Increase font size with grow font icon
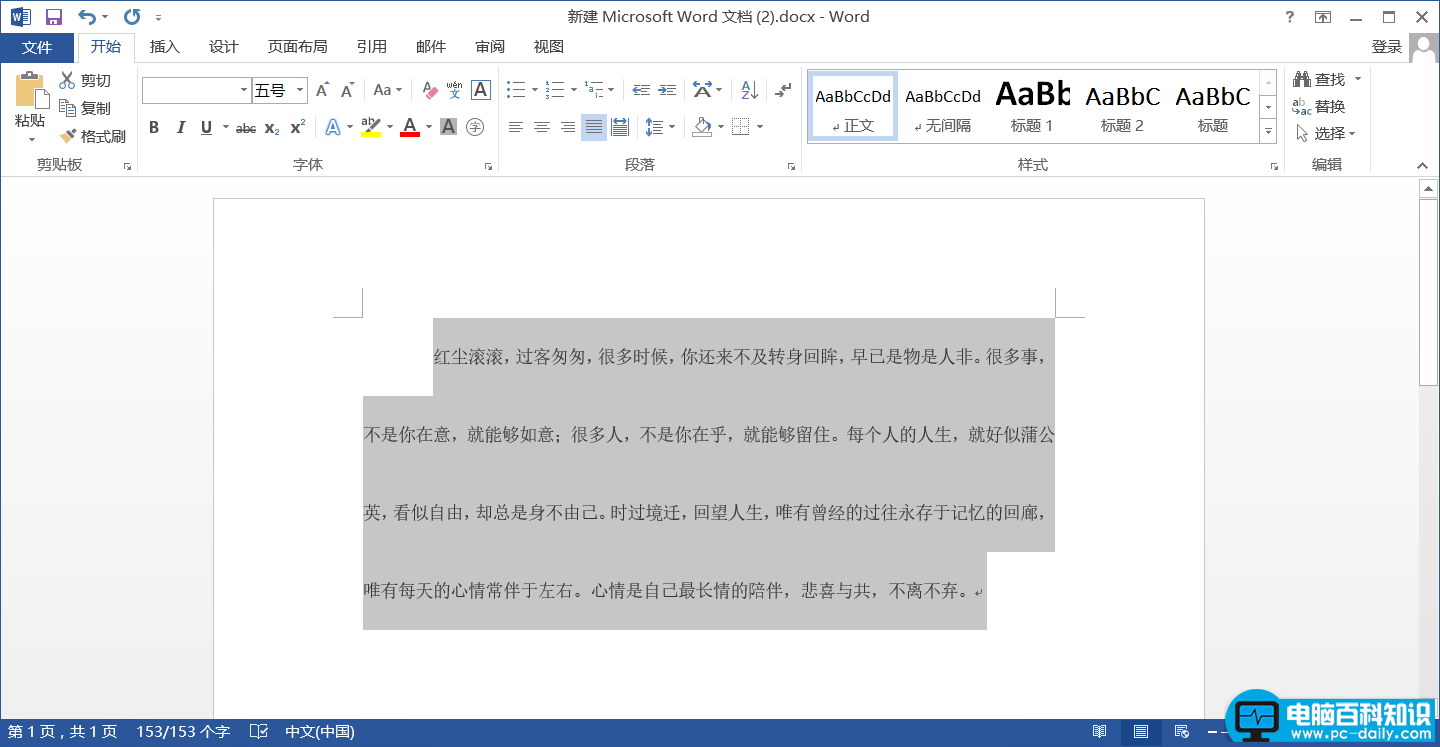This screenshot has height=747, width=1440. (323, 90)
